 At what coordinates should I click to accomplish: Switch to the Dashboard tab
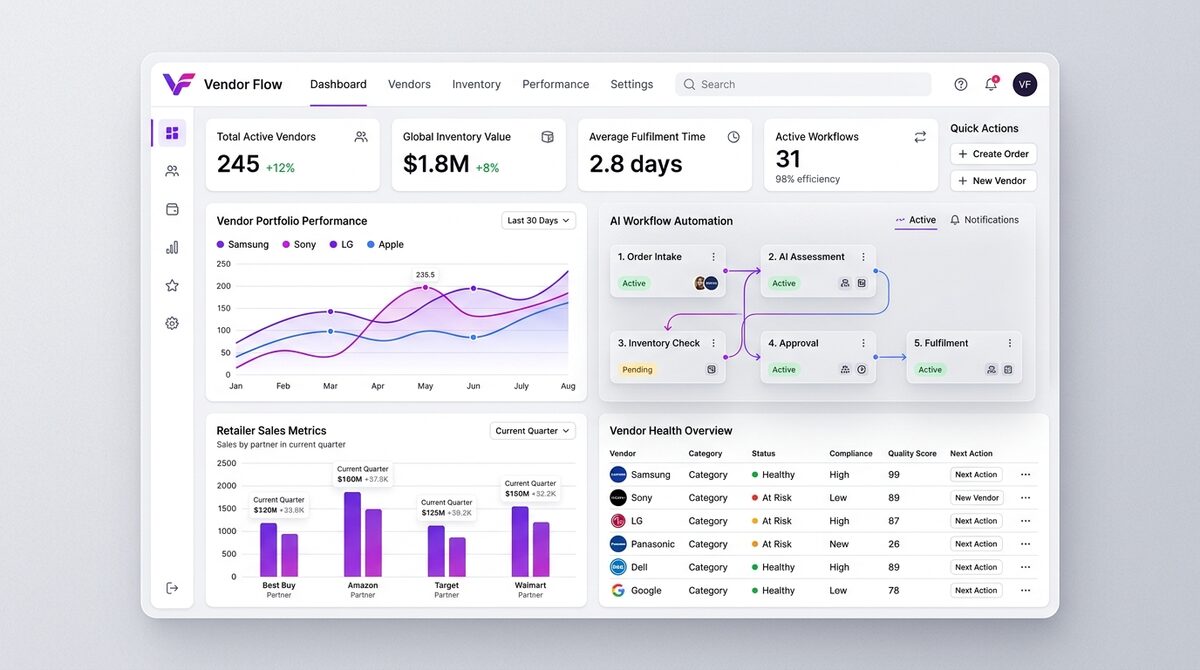click(338, 84)
